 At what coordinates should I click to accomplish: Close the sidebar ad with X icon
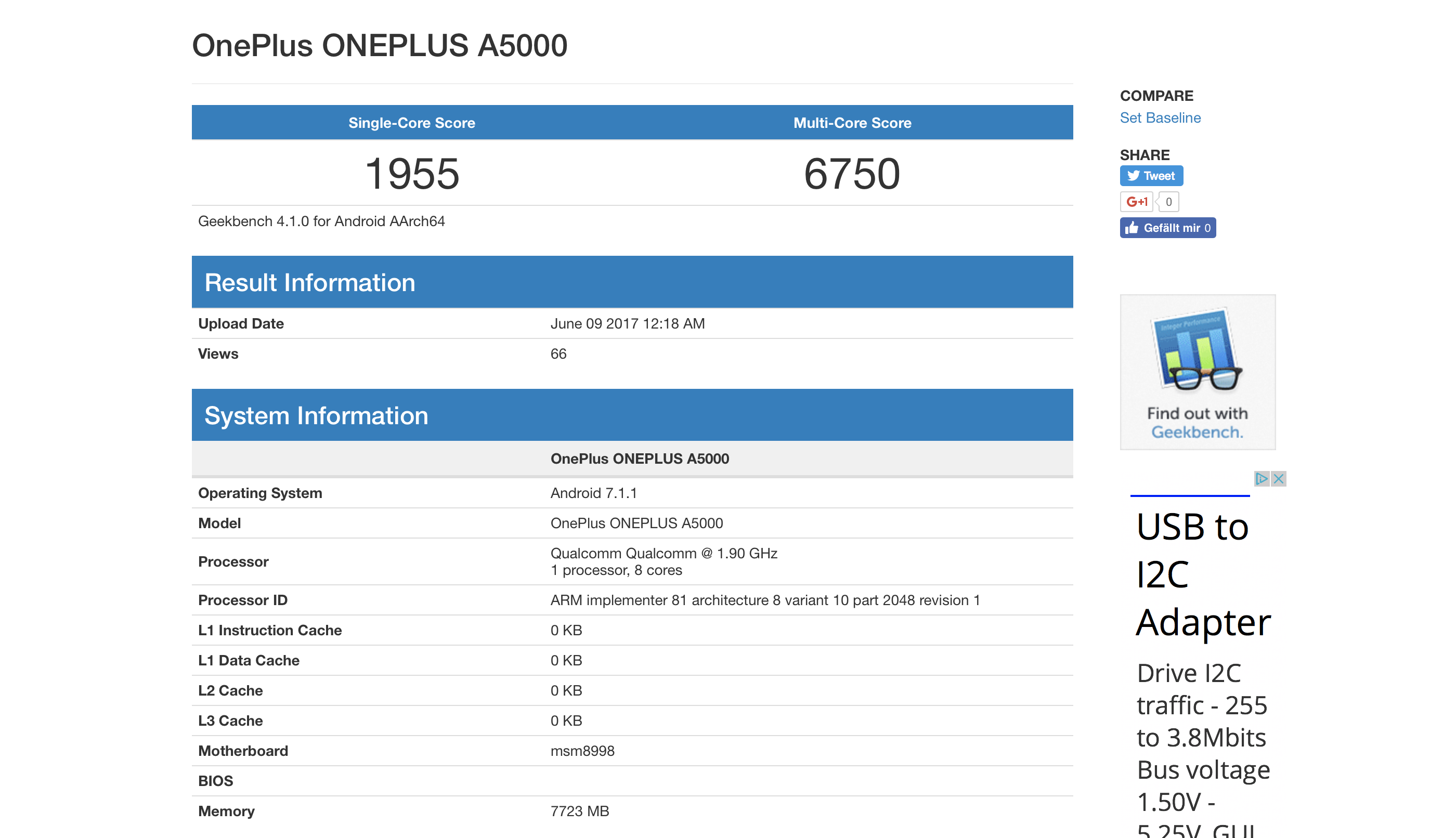(x=1278, y=478)
